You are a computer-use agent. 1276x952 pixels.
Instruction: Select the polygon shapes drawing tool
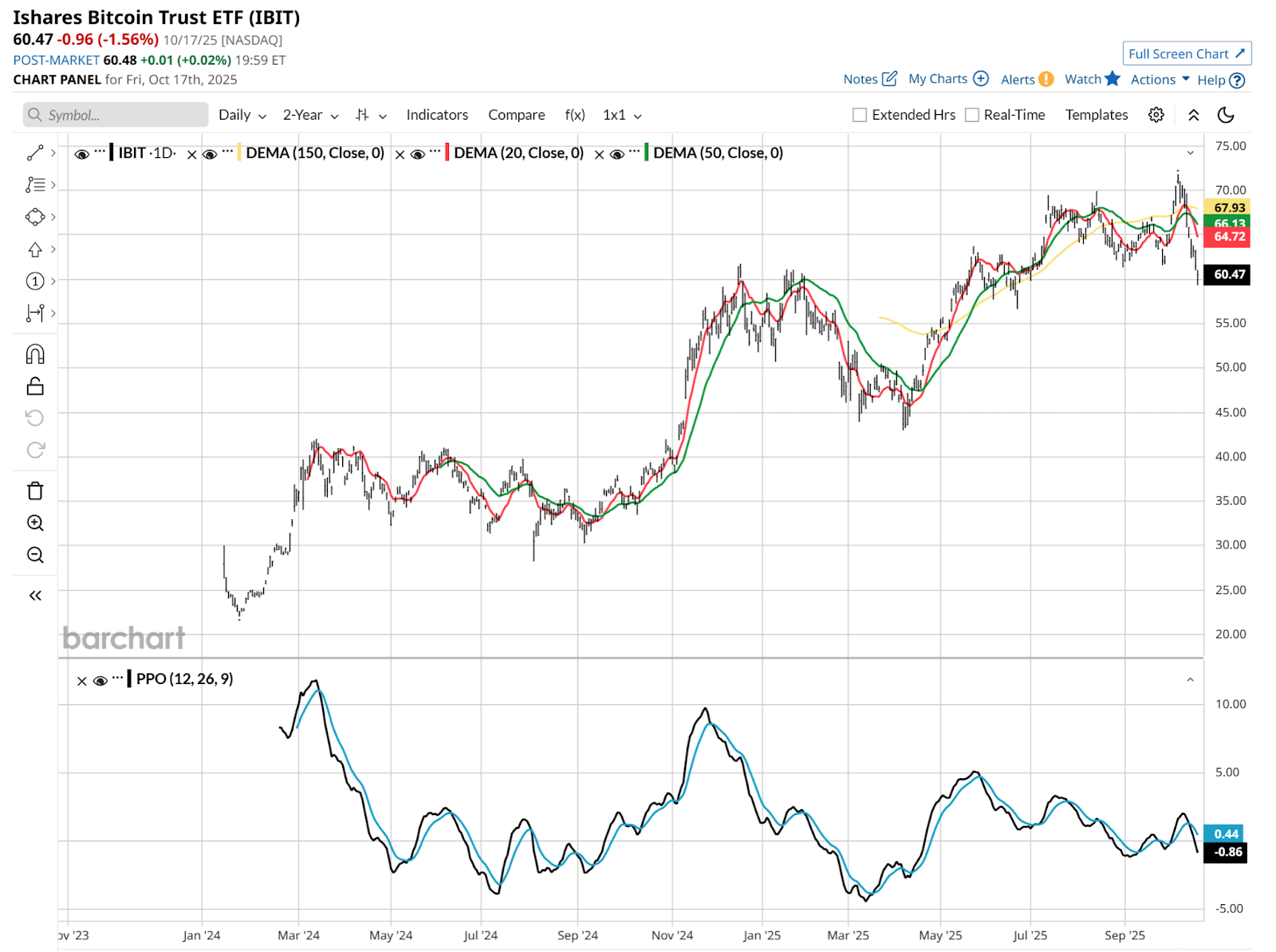pos(35,217)
